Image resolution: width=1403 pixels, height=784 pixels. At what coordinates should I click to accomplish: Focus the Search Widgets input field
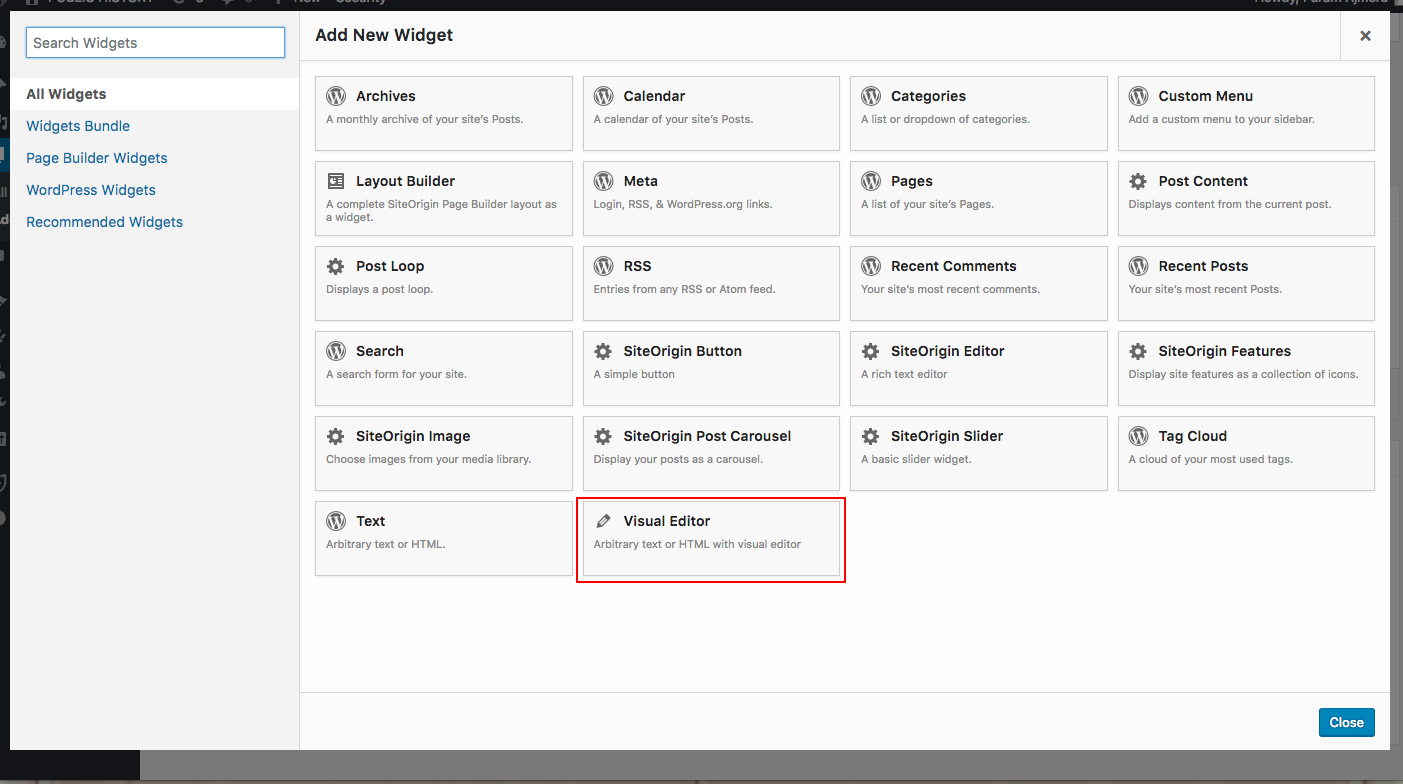coord(155,43)
